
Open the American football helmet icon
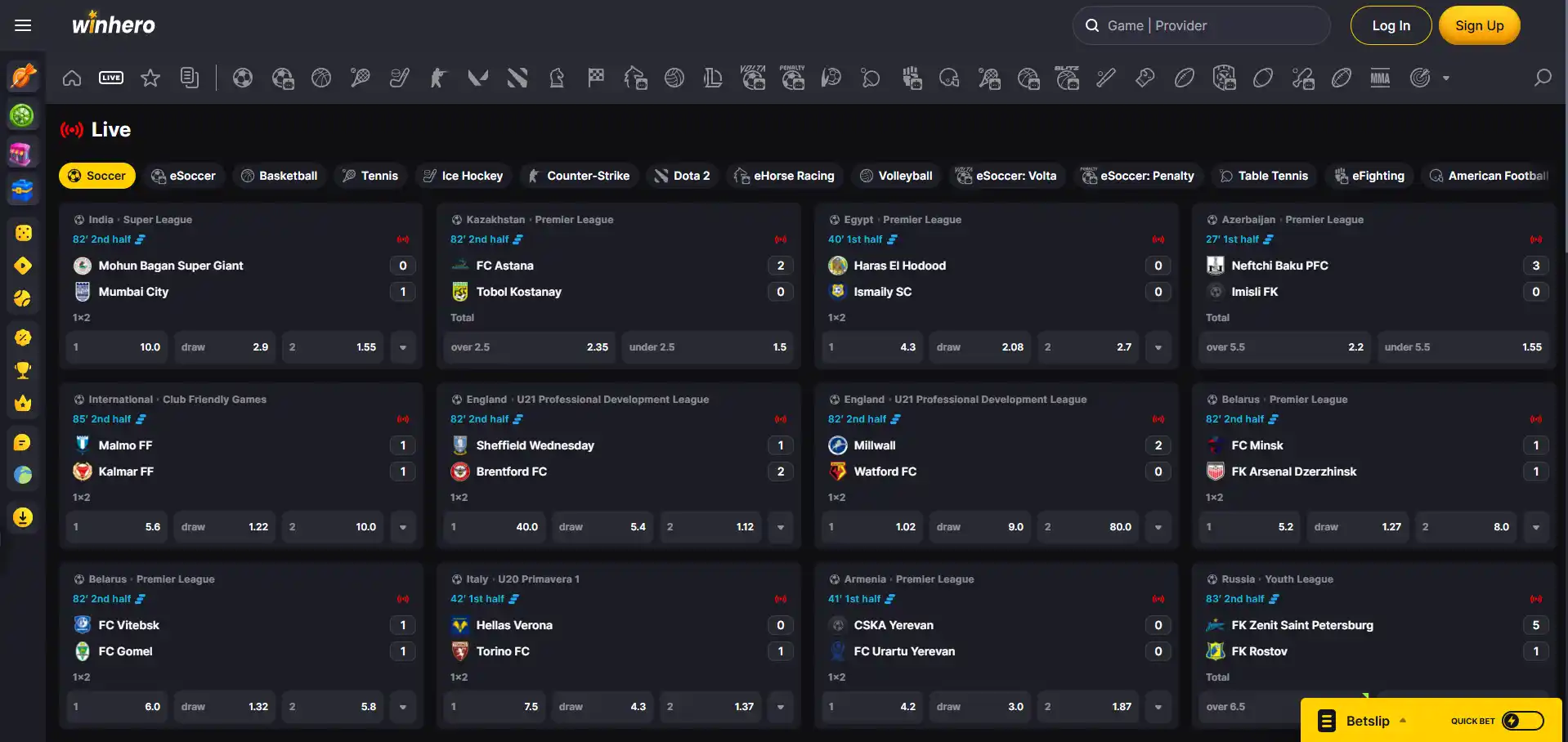tap(949, 78)
